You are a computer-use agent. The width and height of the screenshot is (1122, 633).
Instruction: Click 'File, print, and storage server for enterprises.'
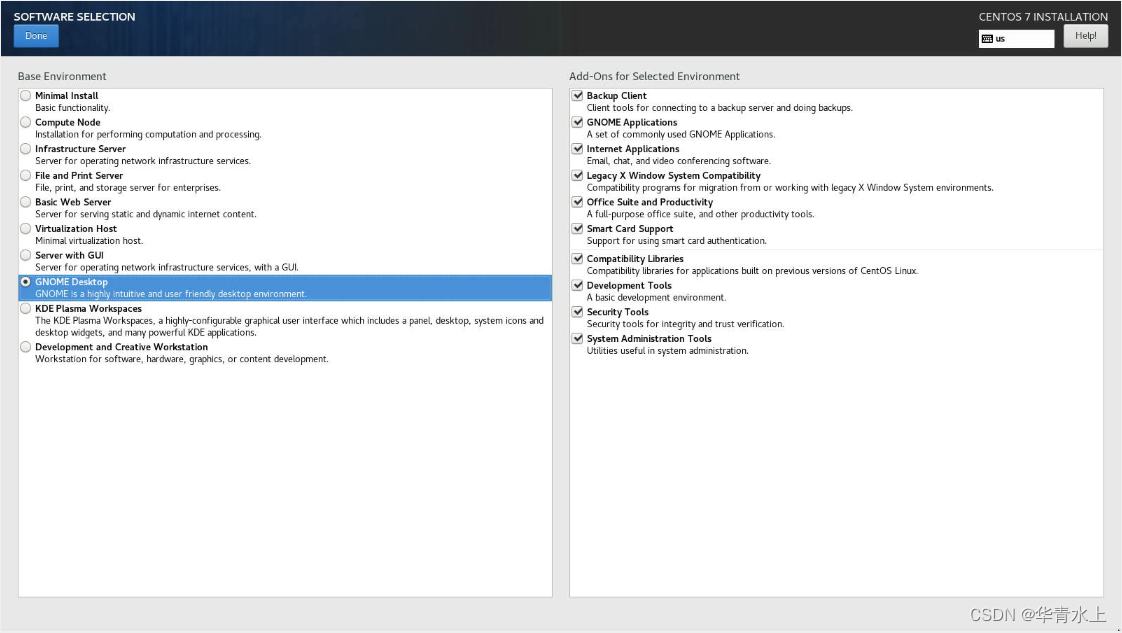(x=128, y=187)
